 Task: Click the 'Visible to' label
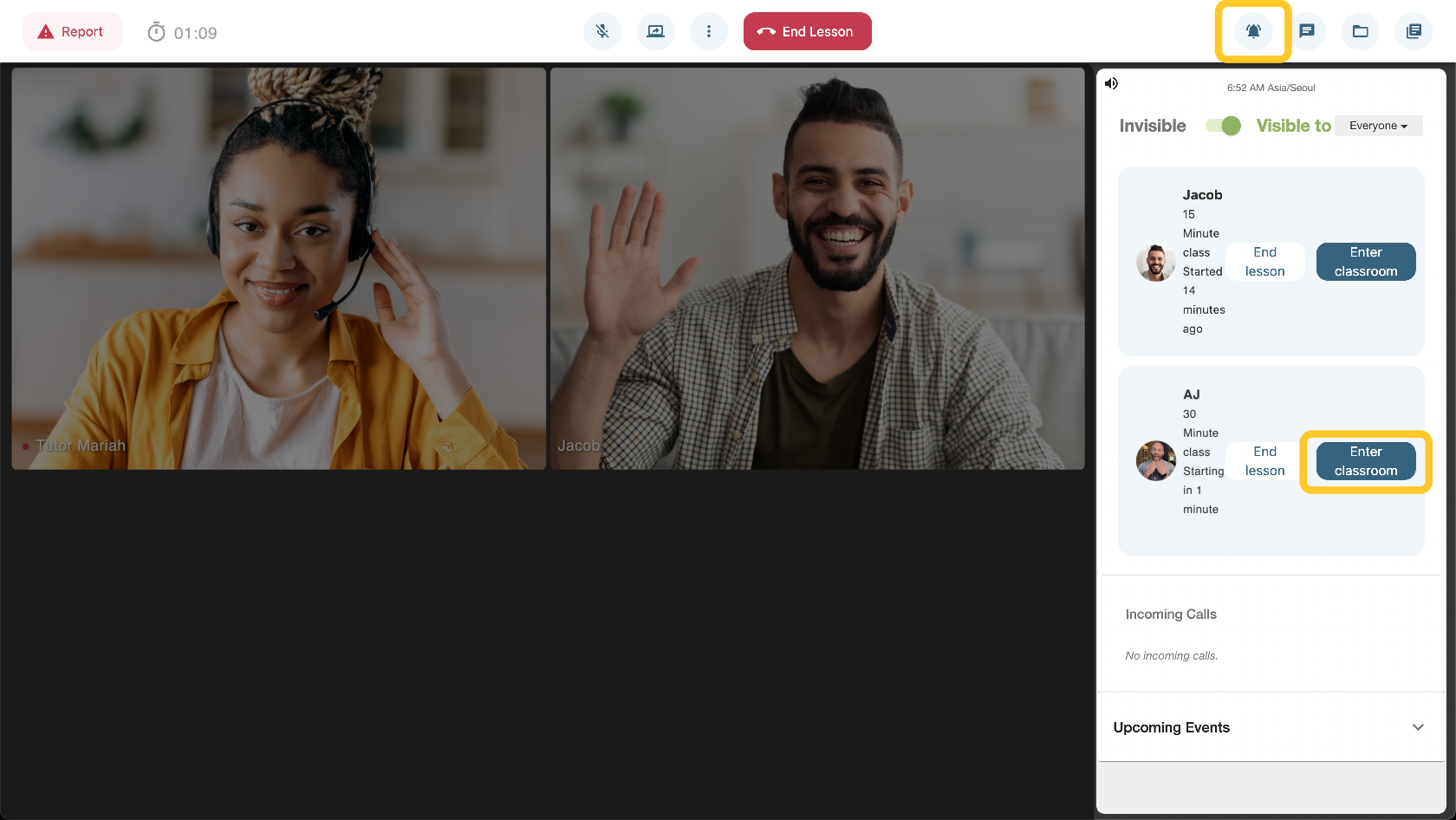pos(1294,126)
